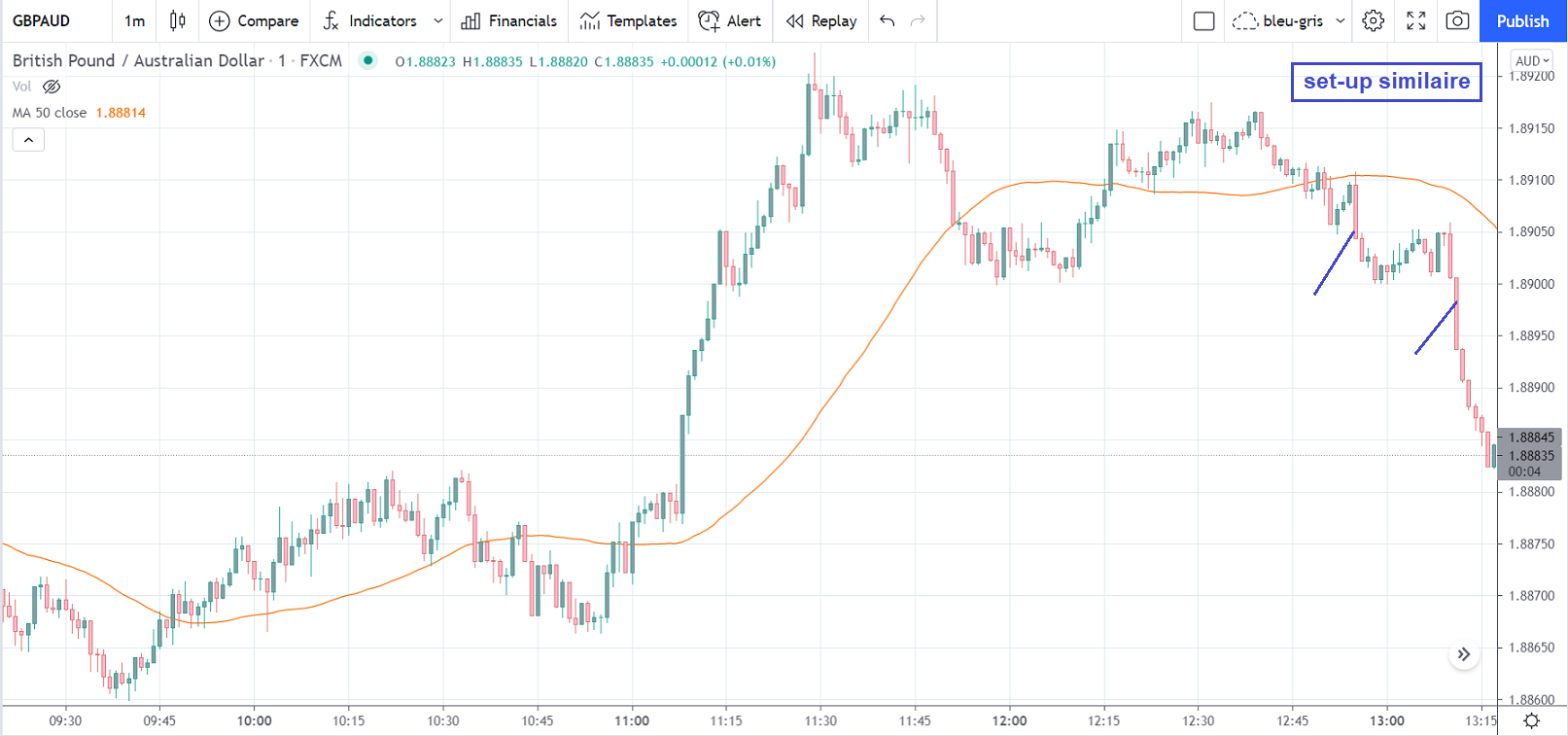The height and width of the screenshot is (736, 1568).
Task: Click the open value O1.88823
Action: pos(425,61)
